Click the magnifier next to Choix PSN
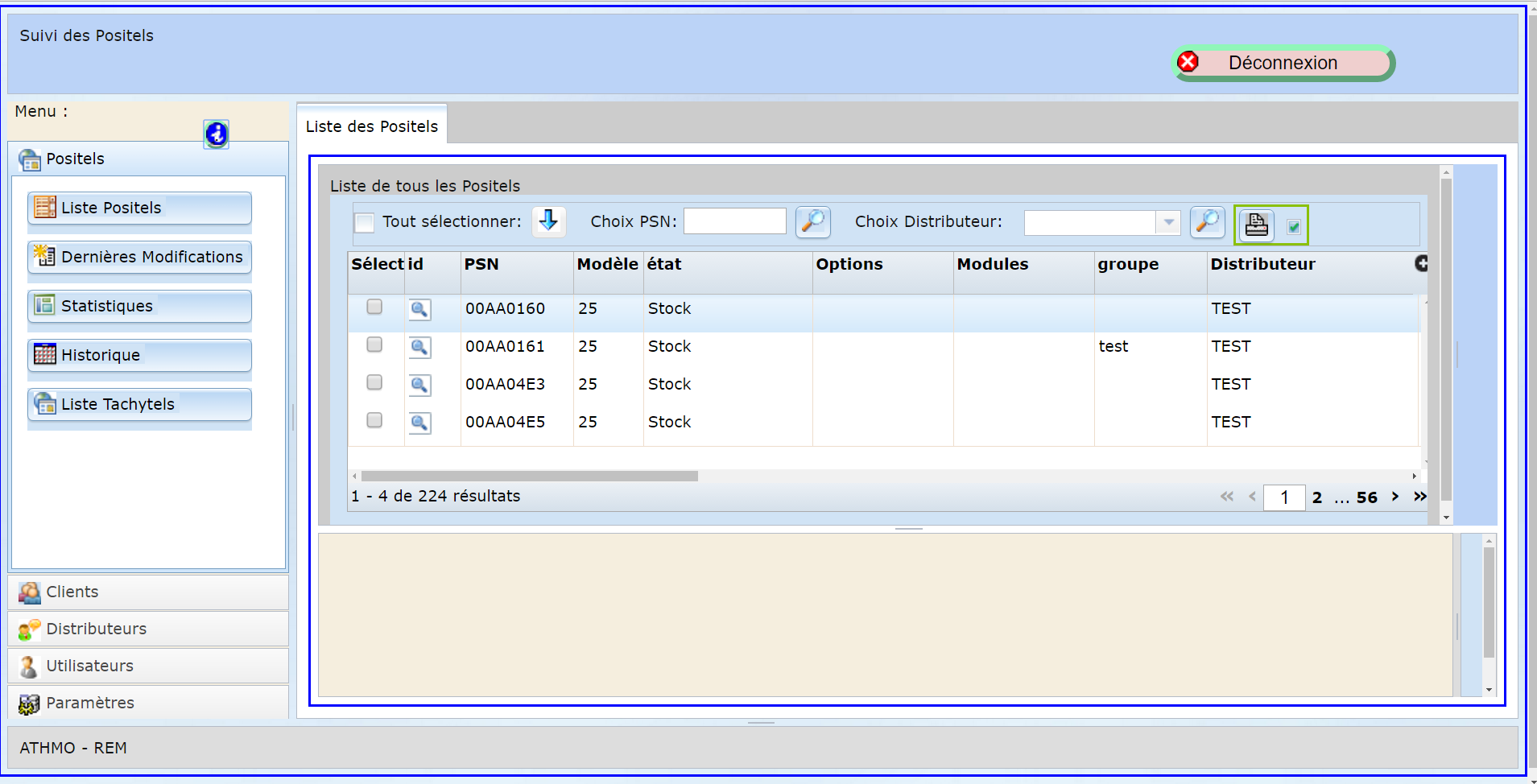 [x=812, y=221]
